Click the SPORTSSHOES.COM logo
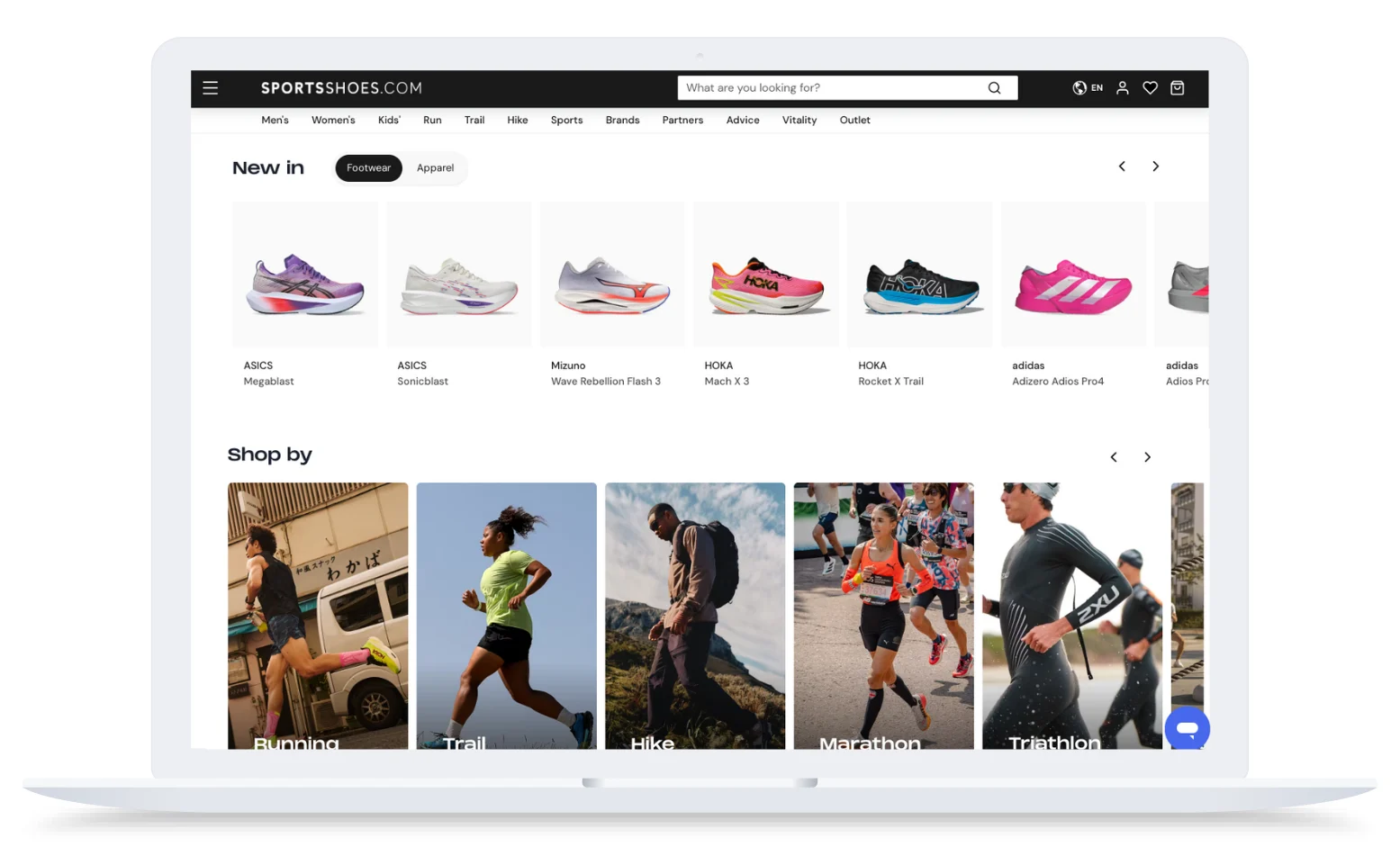 click(341, 88)
